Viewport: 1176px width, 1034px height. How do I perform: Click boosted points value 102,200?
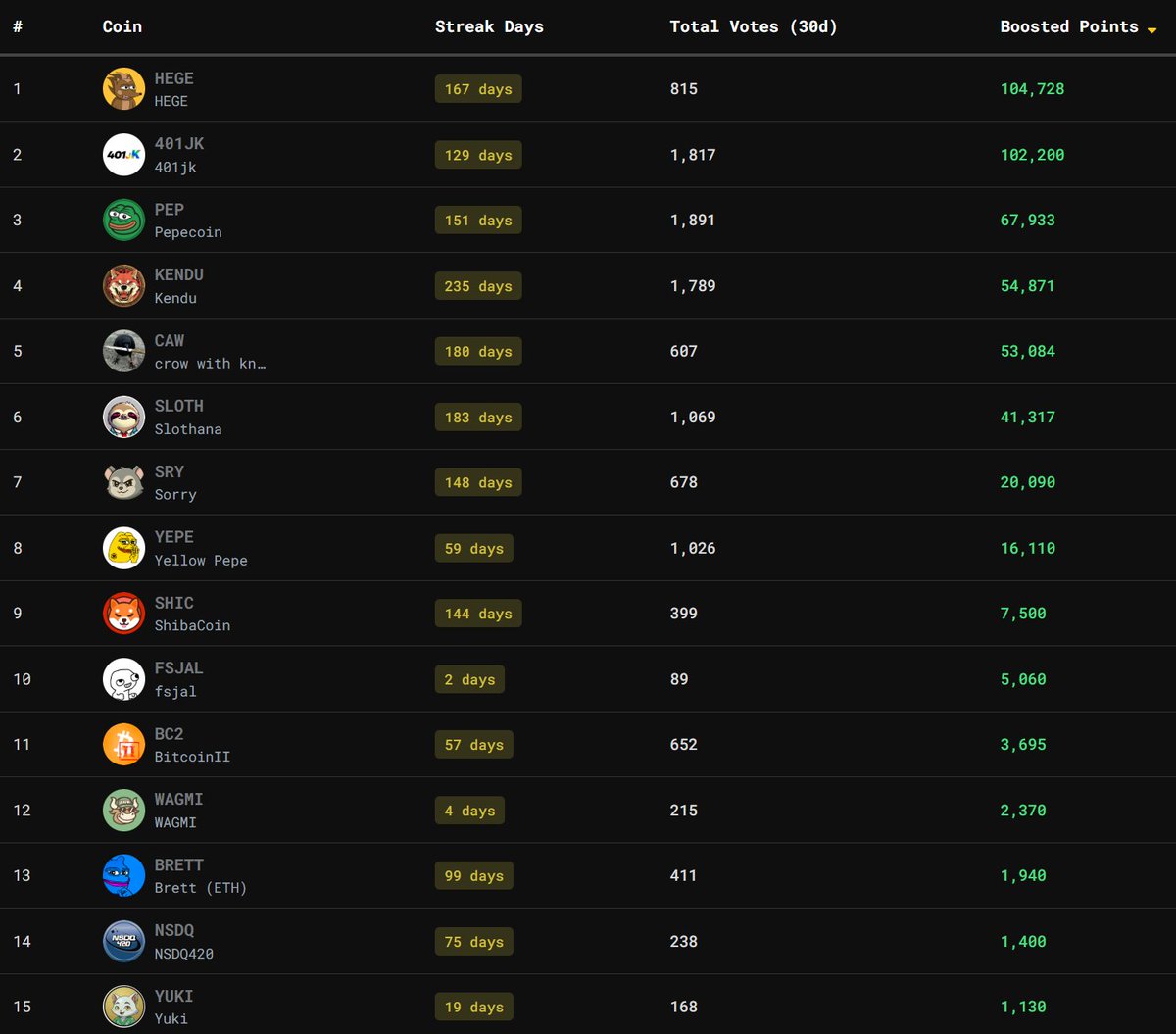pos(1032,155)
